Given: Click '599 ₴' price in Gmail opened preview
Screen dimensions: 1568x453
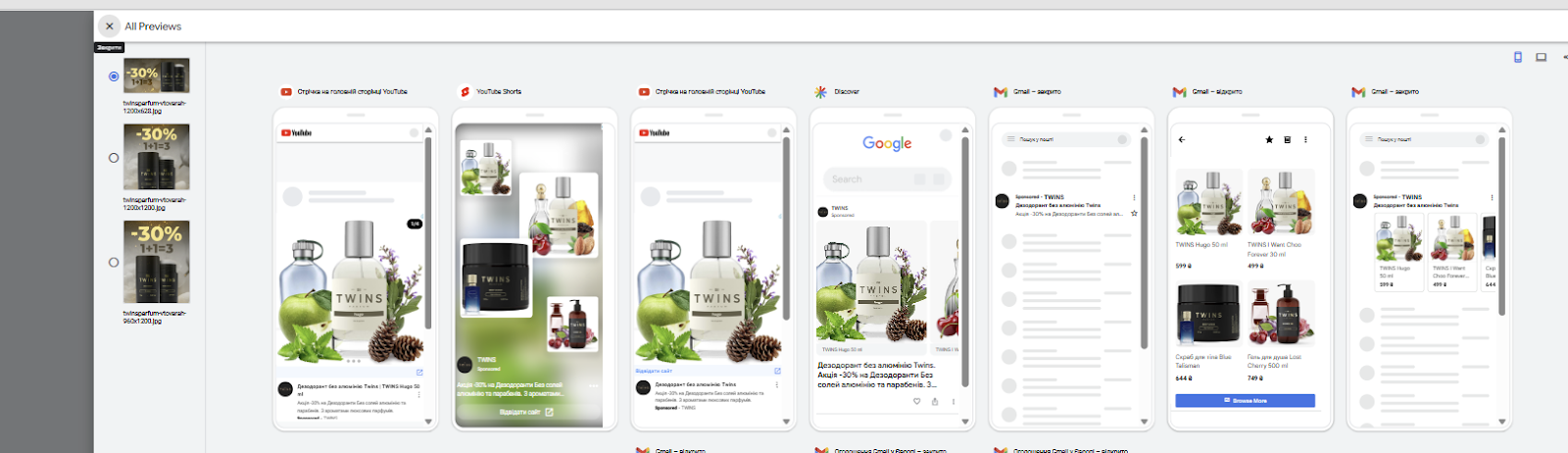Looking at the screenshot, I should pos(1184,266).
